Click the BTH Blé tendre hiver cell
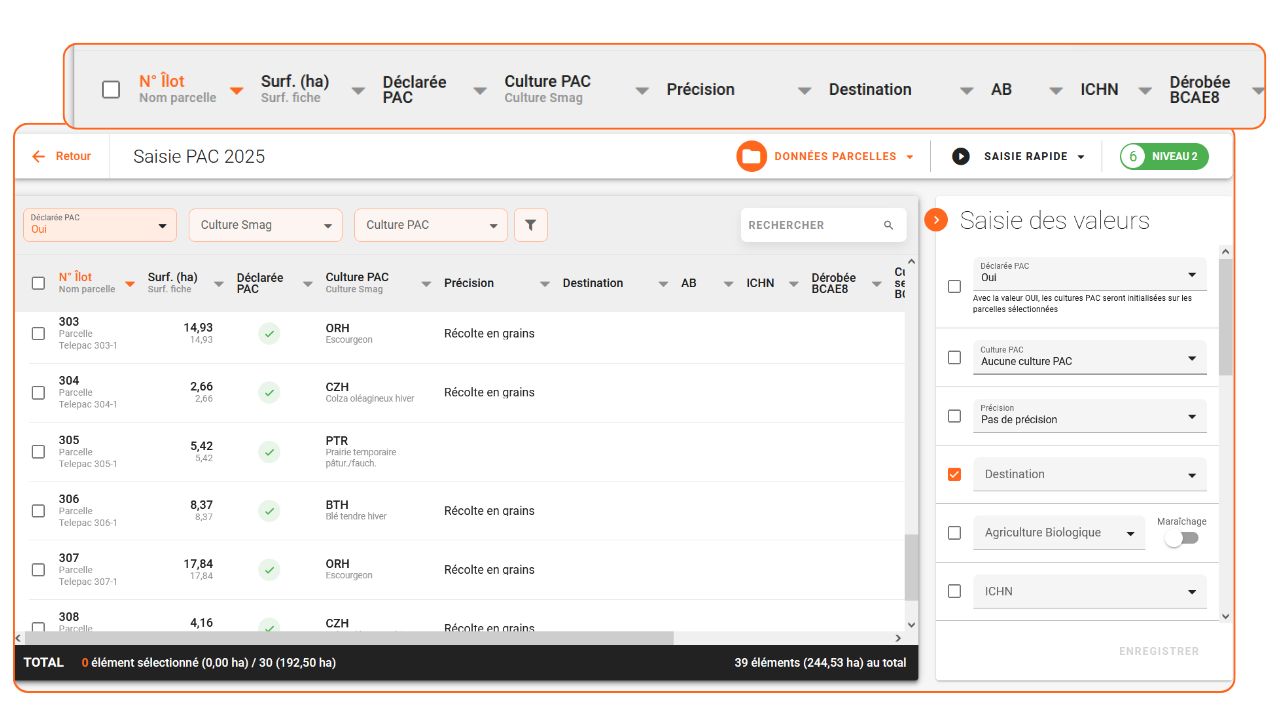The width and height of the screenshot is (1280, 720). [356, 510]
